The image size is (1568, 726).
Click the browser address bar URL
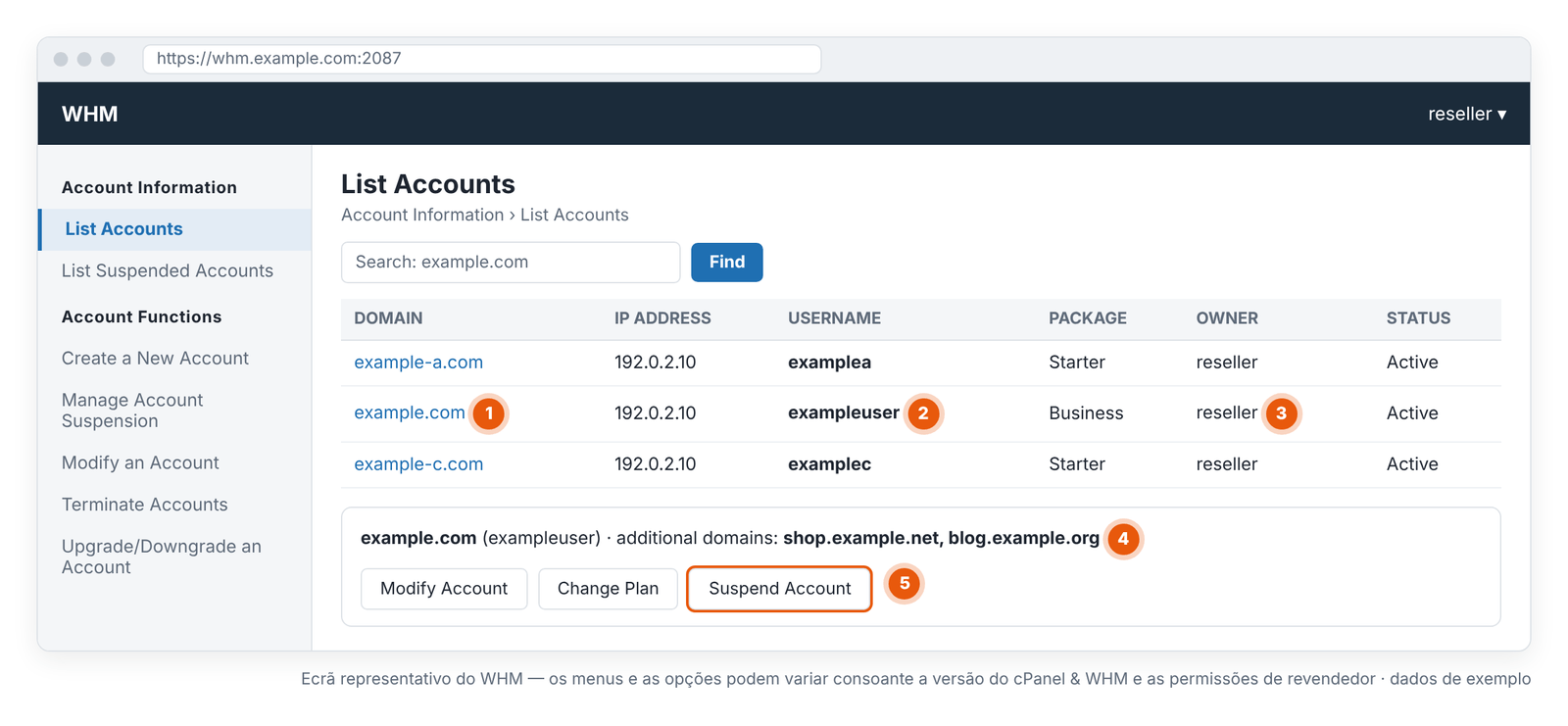[481, 59]
